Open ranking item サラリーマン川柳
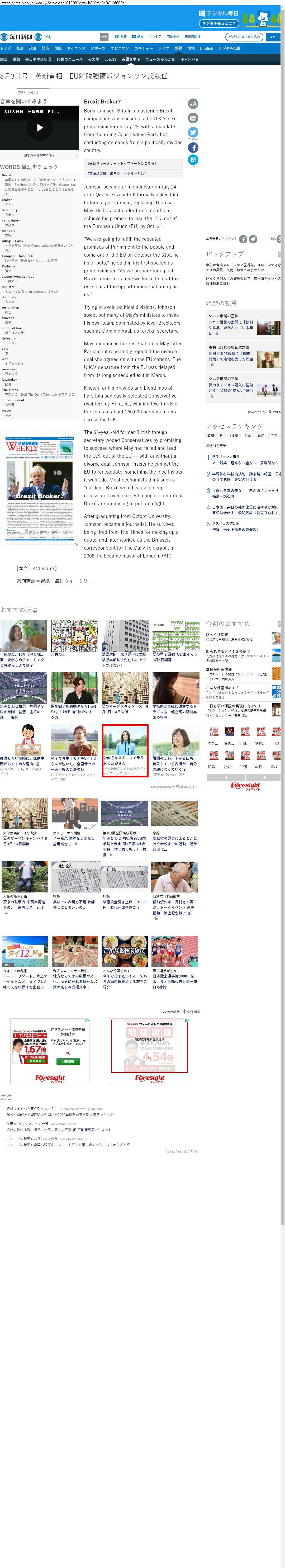Viewport: 285px width, 1568px height. coord(245,460)
